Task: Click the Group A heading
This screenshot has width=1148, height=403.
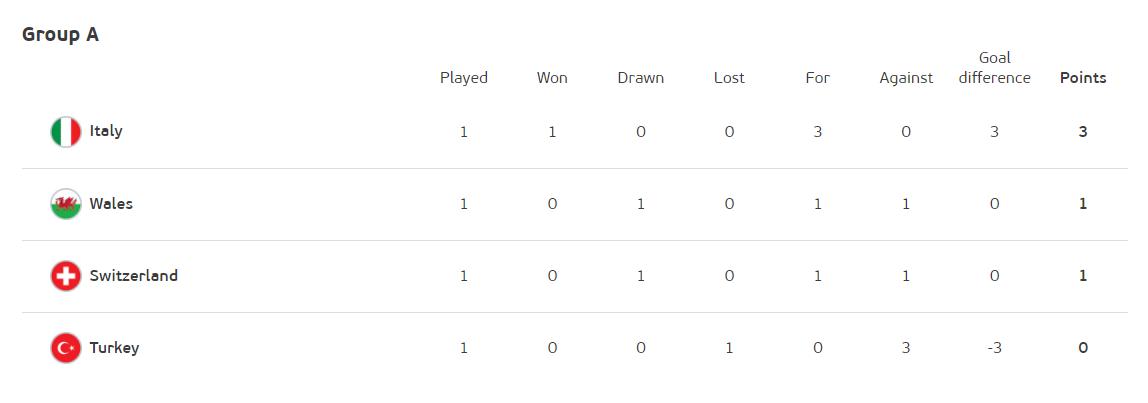Action: 61,34
